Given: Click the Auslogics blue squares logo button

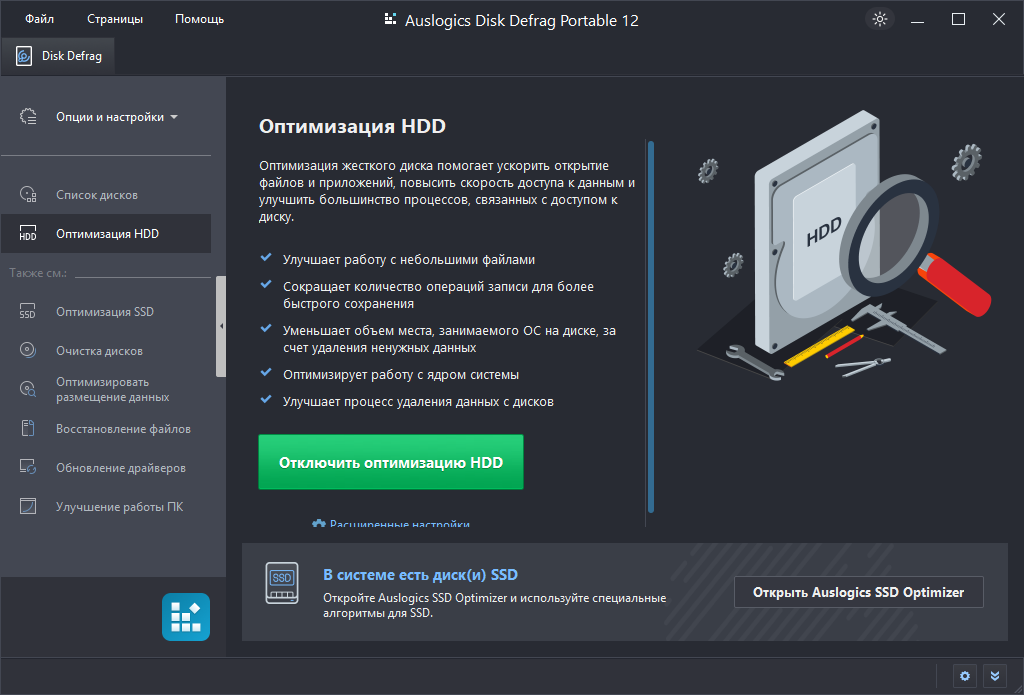Looking at the screenshot, I should point(186,617).
